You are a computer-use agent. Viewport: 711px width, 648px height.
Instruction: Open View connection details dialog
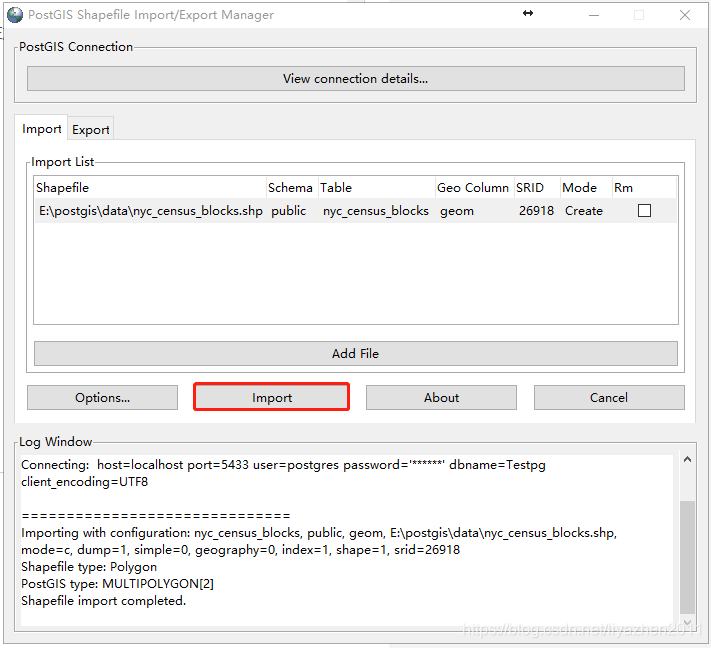click(356, 78)
